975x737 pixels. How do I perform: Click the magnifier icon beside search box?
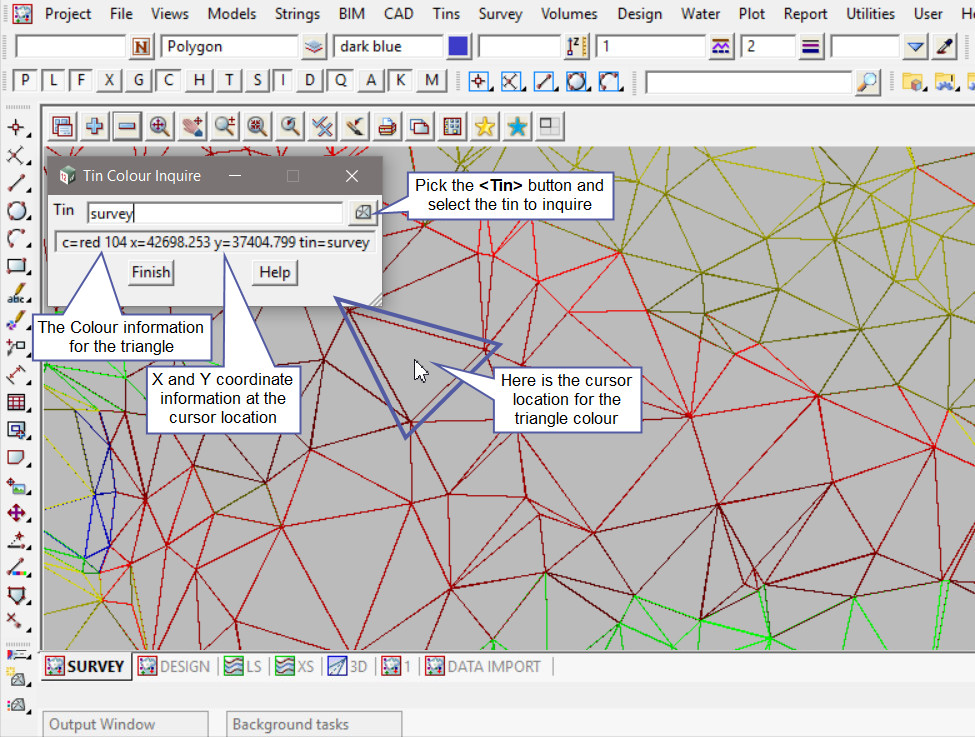(868, 82)
